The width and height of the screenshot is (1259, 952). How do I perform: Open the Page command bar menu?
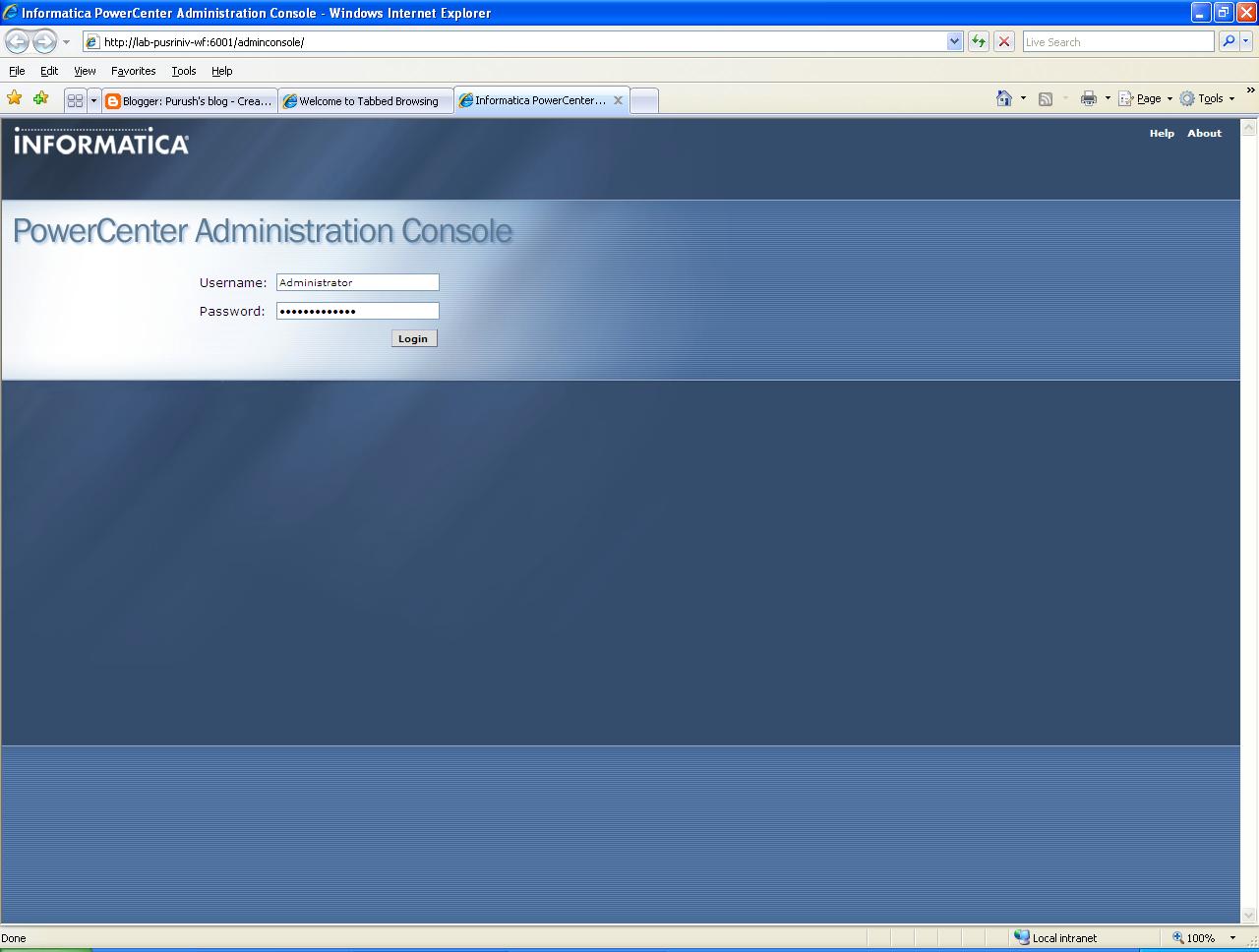[1146, 98]
